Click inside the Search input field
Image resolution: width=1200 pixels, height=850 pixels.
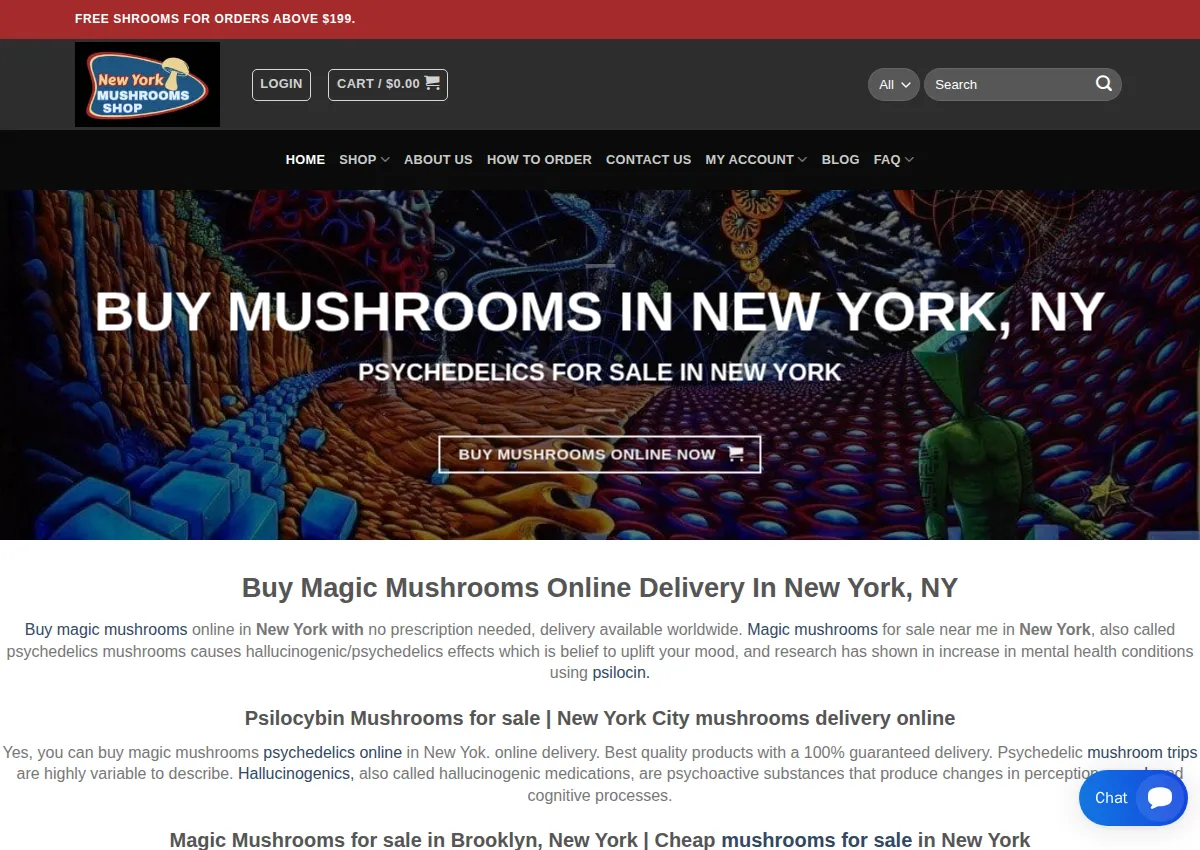pos(1008,85)
